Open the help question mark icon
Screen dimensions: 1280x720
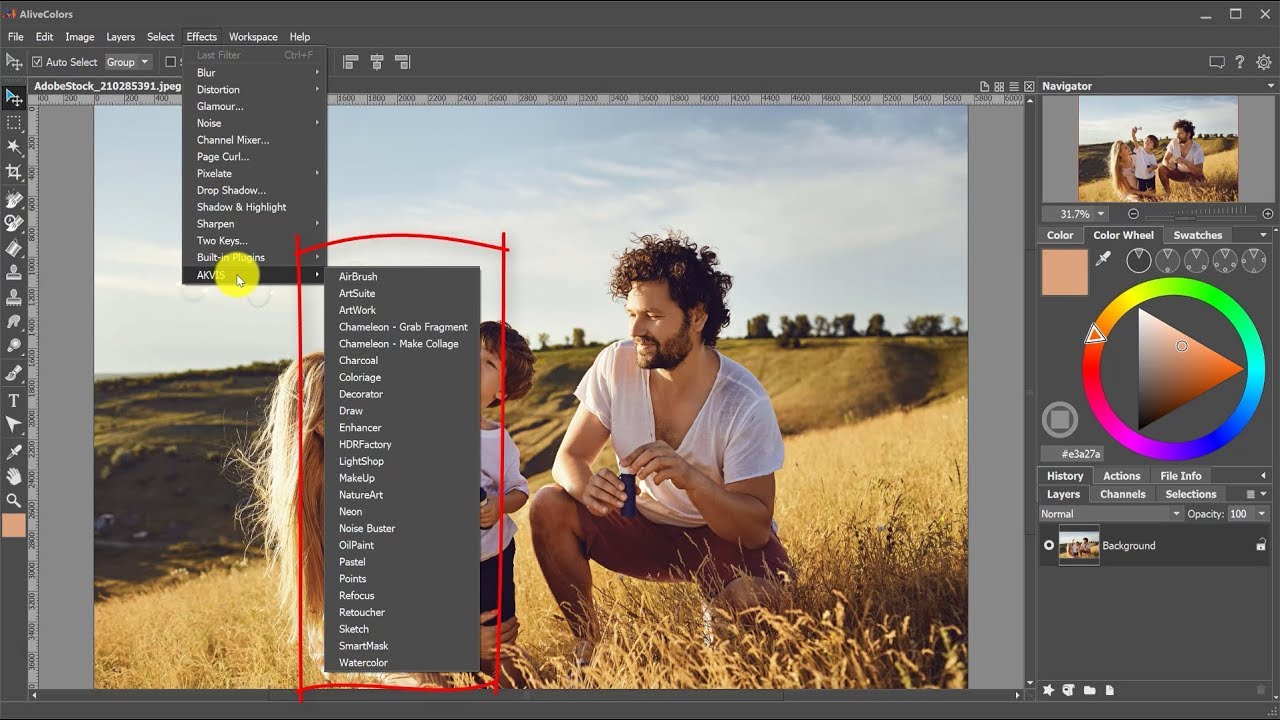pos(1240,62)
